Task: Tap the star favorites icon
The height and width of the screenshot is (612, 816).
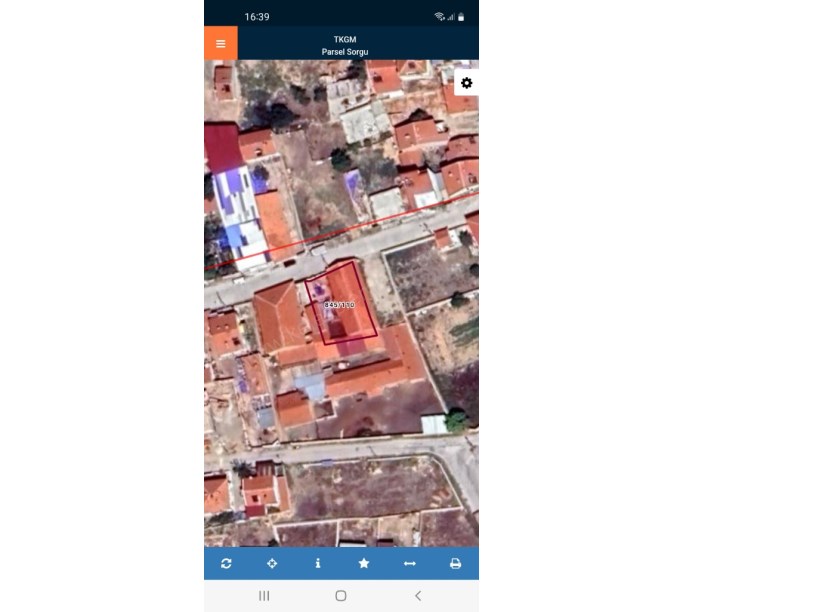Action: (364, 564)
